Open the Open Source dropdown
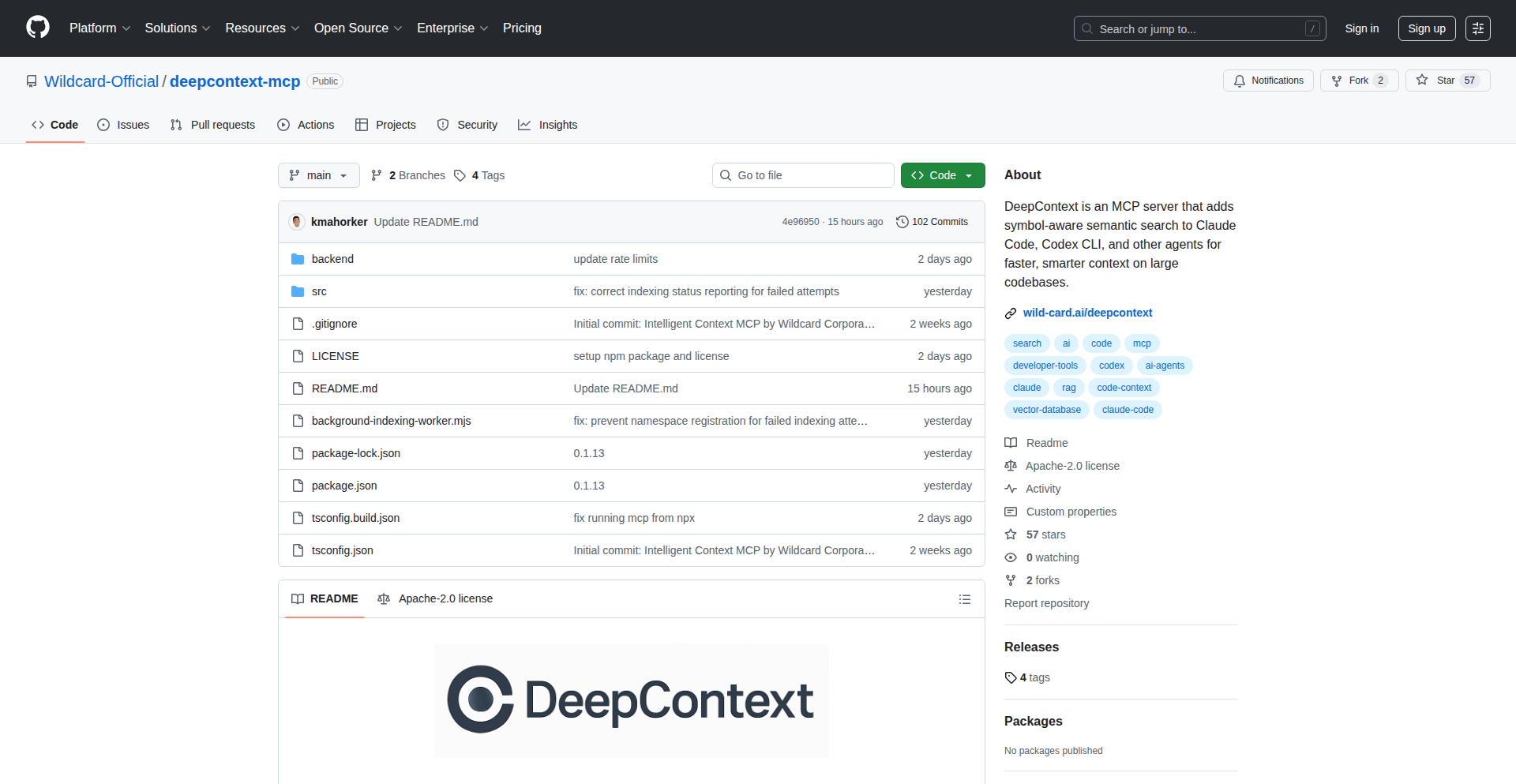The width and height of the screenshot is (1516, 784). (x=358, y=28)
